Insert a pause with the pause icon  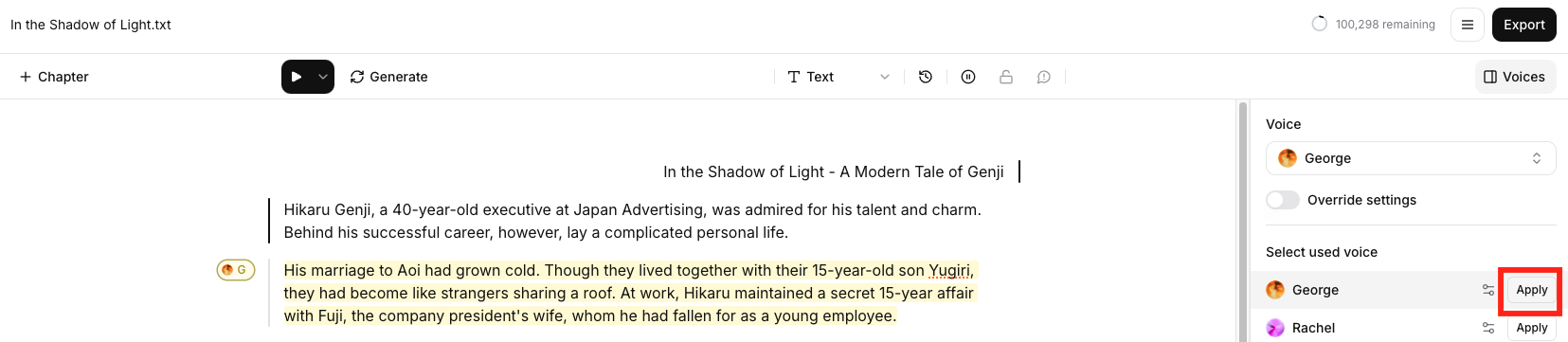pos(968,77)
